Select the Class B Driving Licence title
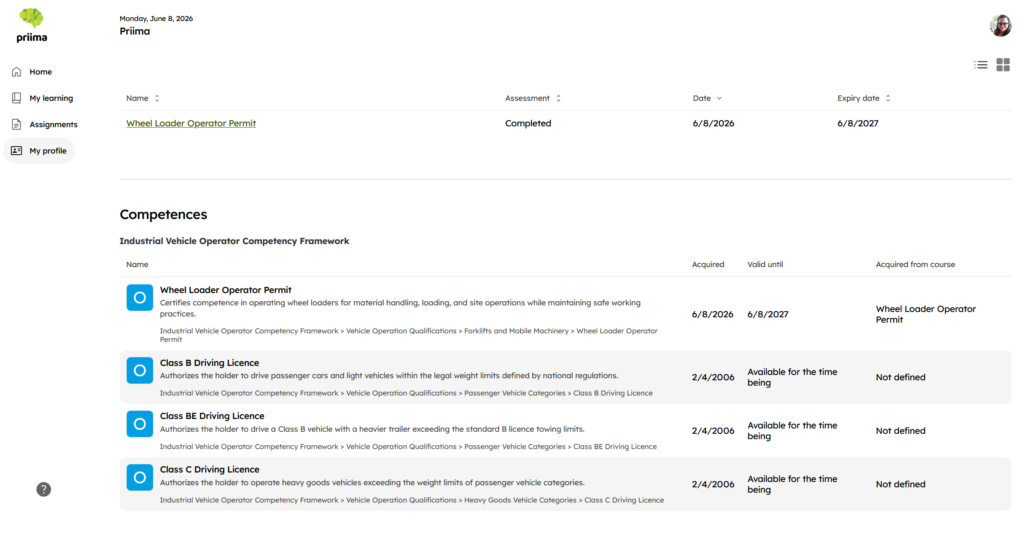1024x533 pixels. click(x=210, y=363)
